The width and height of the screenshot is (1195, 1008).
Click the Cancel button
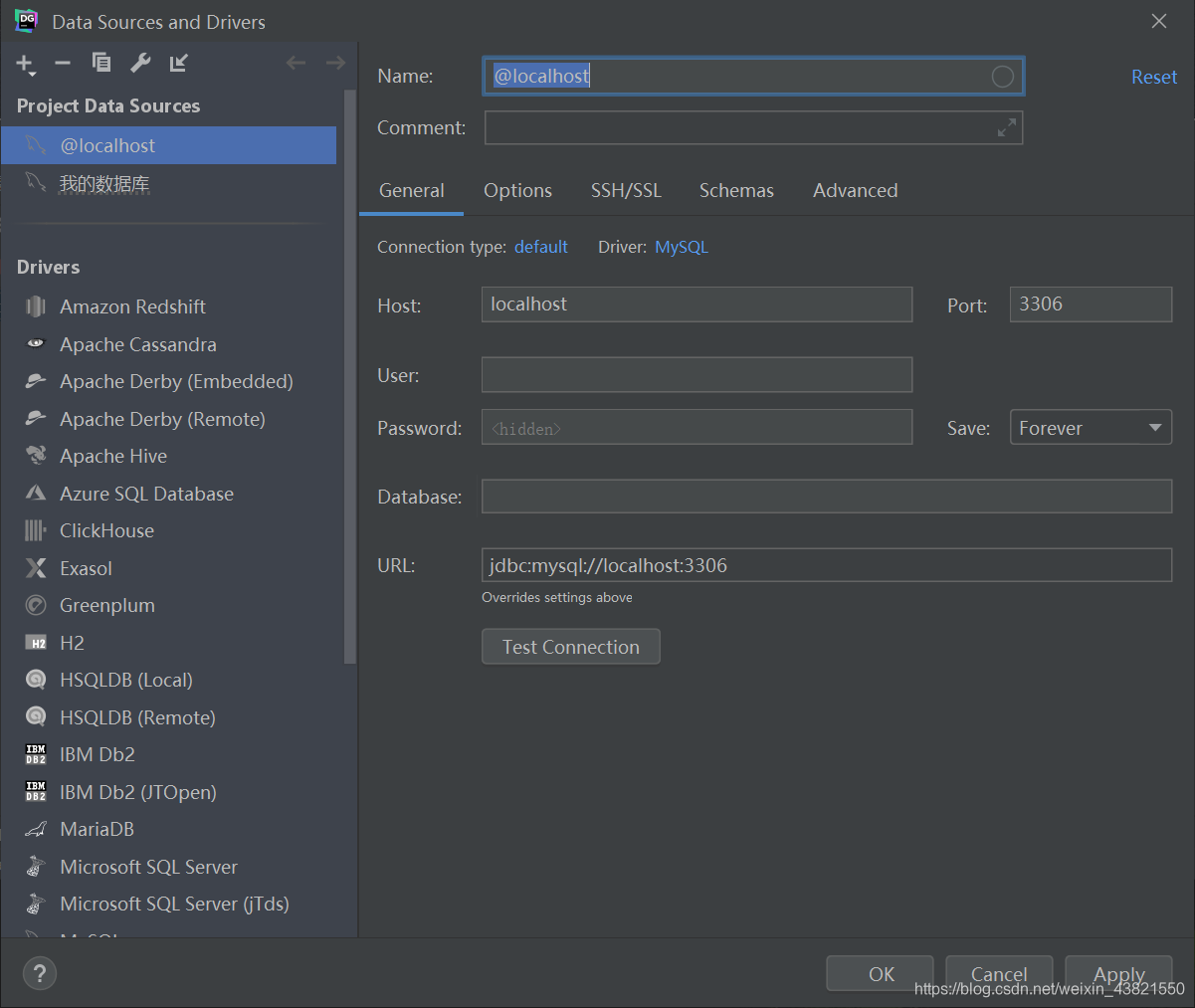(999, 973)
